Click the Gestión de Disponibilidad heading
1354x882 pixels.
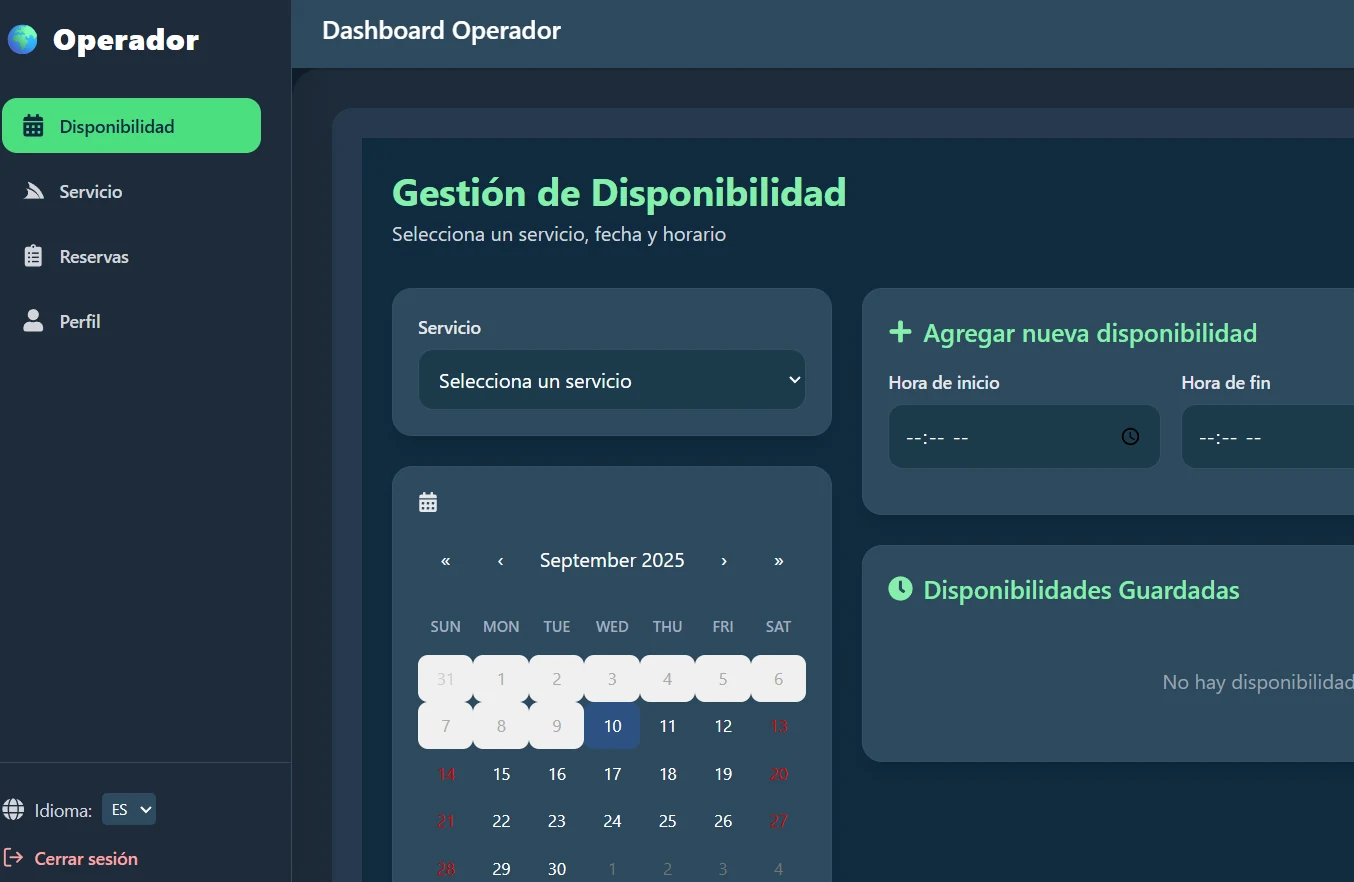click(619, 192)
